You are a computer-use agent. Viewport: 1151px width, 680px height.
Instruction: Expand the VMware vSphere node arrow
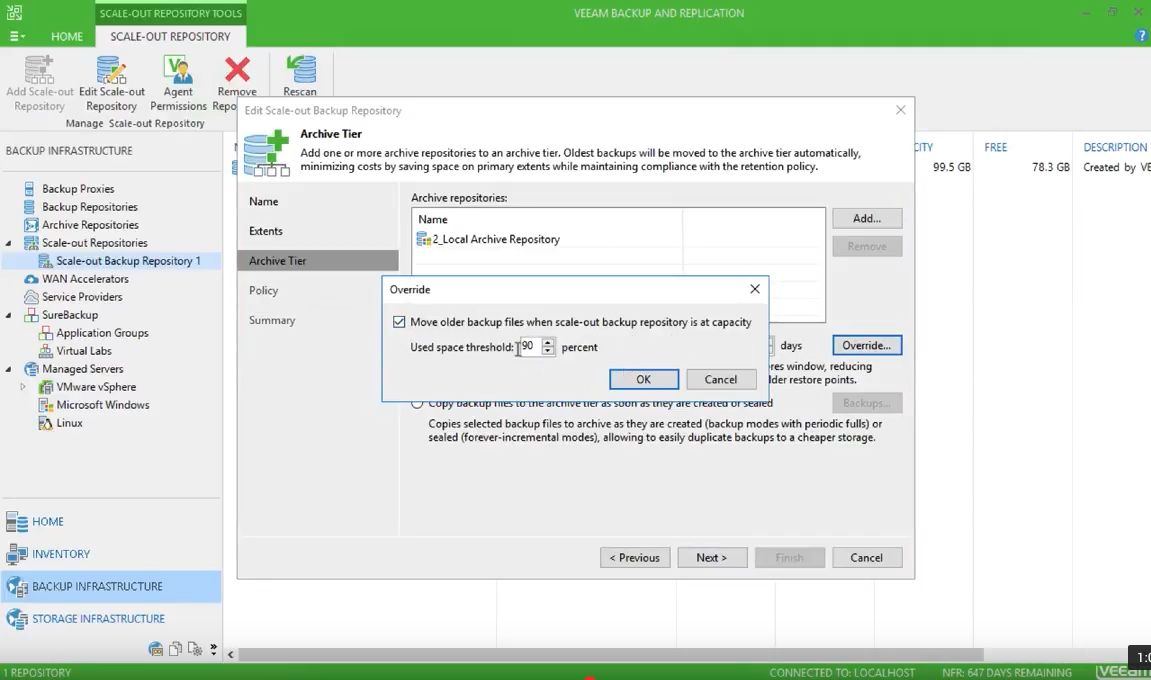23,386
